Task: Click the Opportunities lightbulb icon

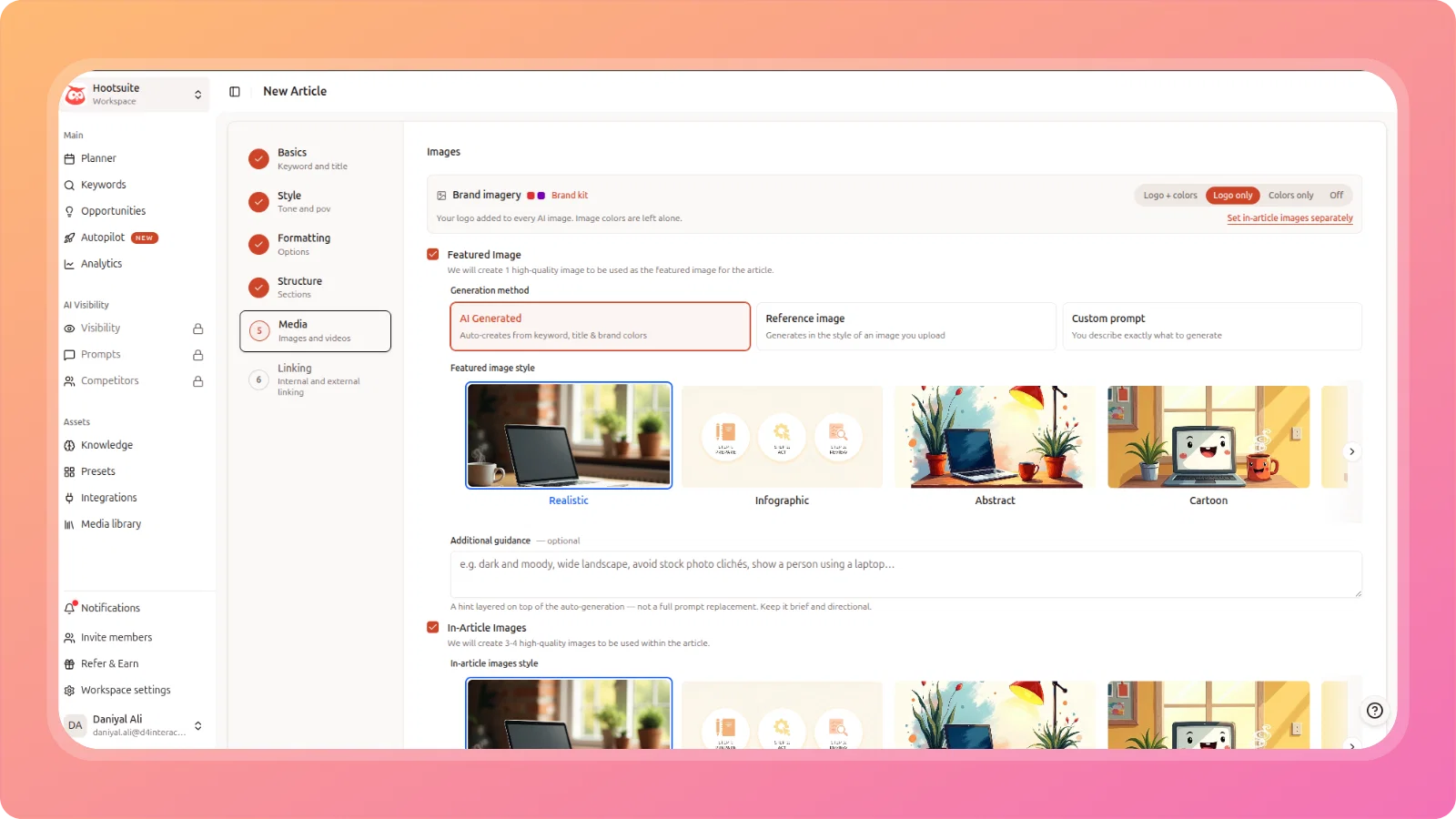Action: (x=69, y=212)
